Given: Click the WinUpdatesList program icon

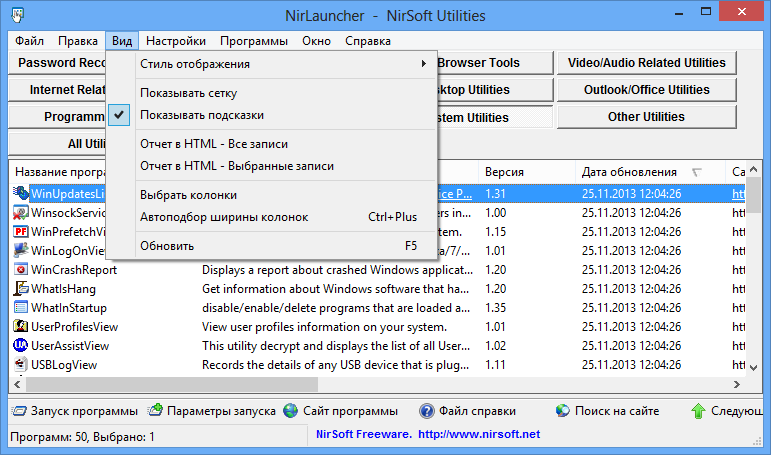Looking at the screenshot, I should [x=21, y=193].
